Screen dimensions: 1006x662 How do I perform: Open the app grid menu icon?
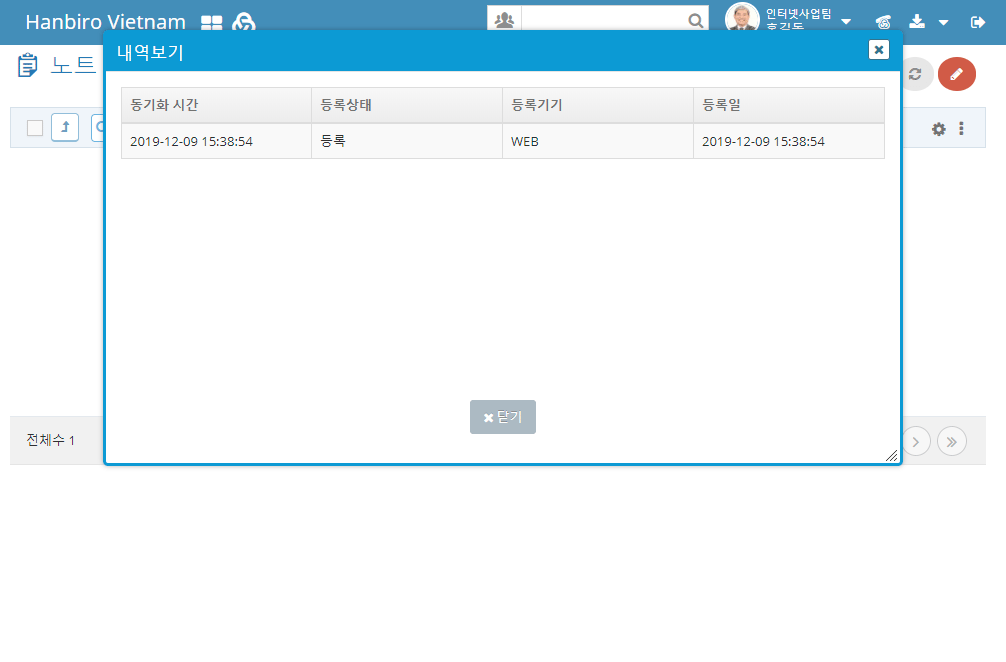click(x=211, y=23)
